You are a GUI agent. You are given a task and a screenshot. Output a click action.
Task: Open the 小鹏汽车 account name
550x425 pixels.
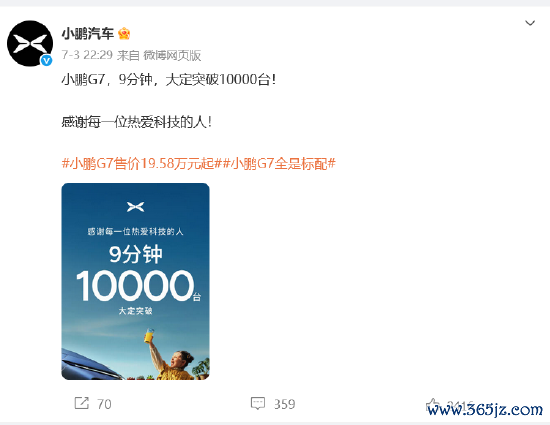88,34
